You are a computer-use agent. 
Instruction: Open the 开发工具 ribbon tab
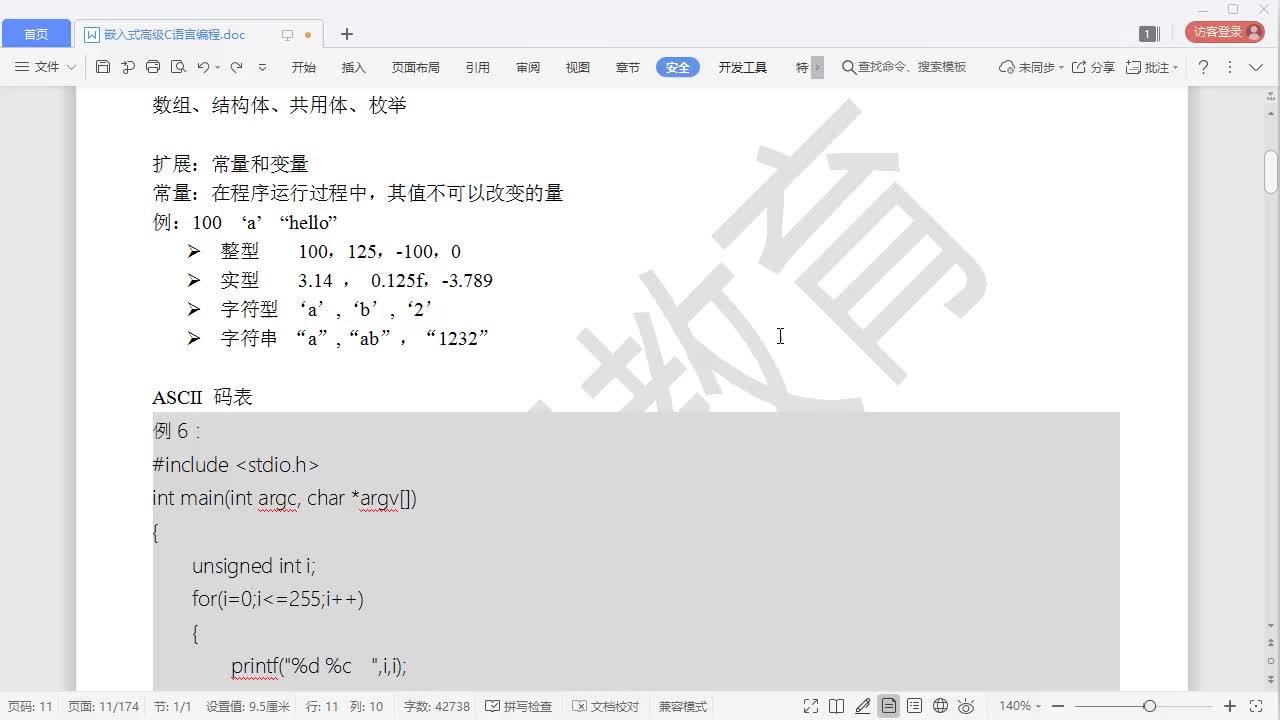[743, 67]
